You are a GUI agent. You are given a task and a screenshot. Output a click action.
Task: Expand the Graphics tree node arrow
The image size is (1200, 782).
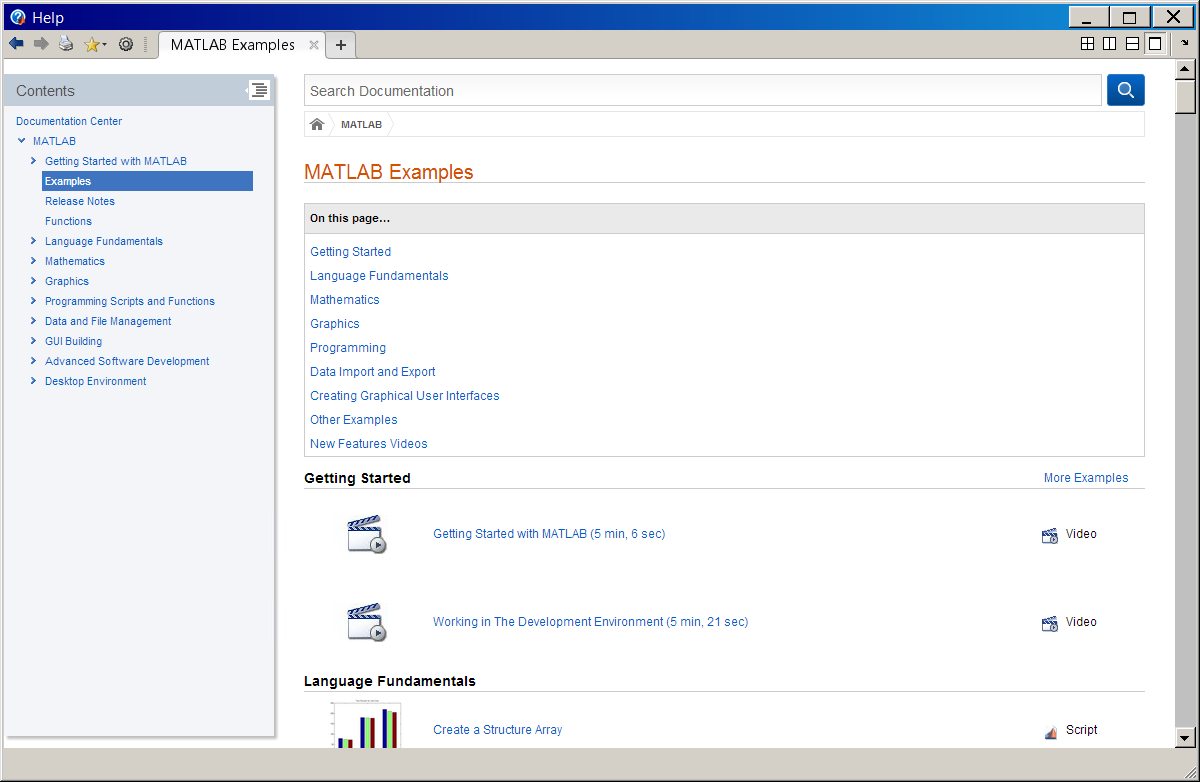[x=34, y=281]
